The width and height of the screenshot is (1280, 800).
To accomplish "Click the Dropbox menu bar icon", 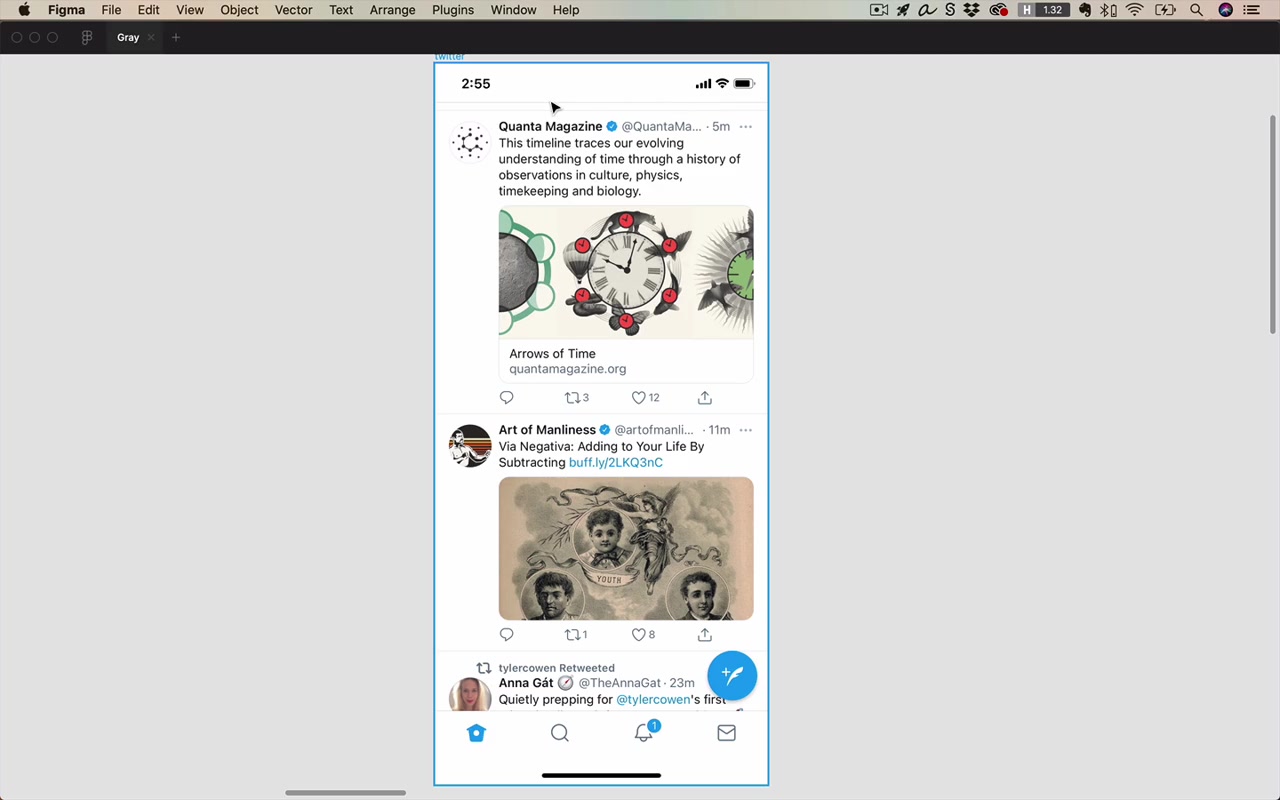I will (x=971, y=10).
